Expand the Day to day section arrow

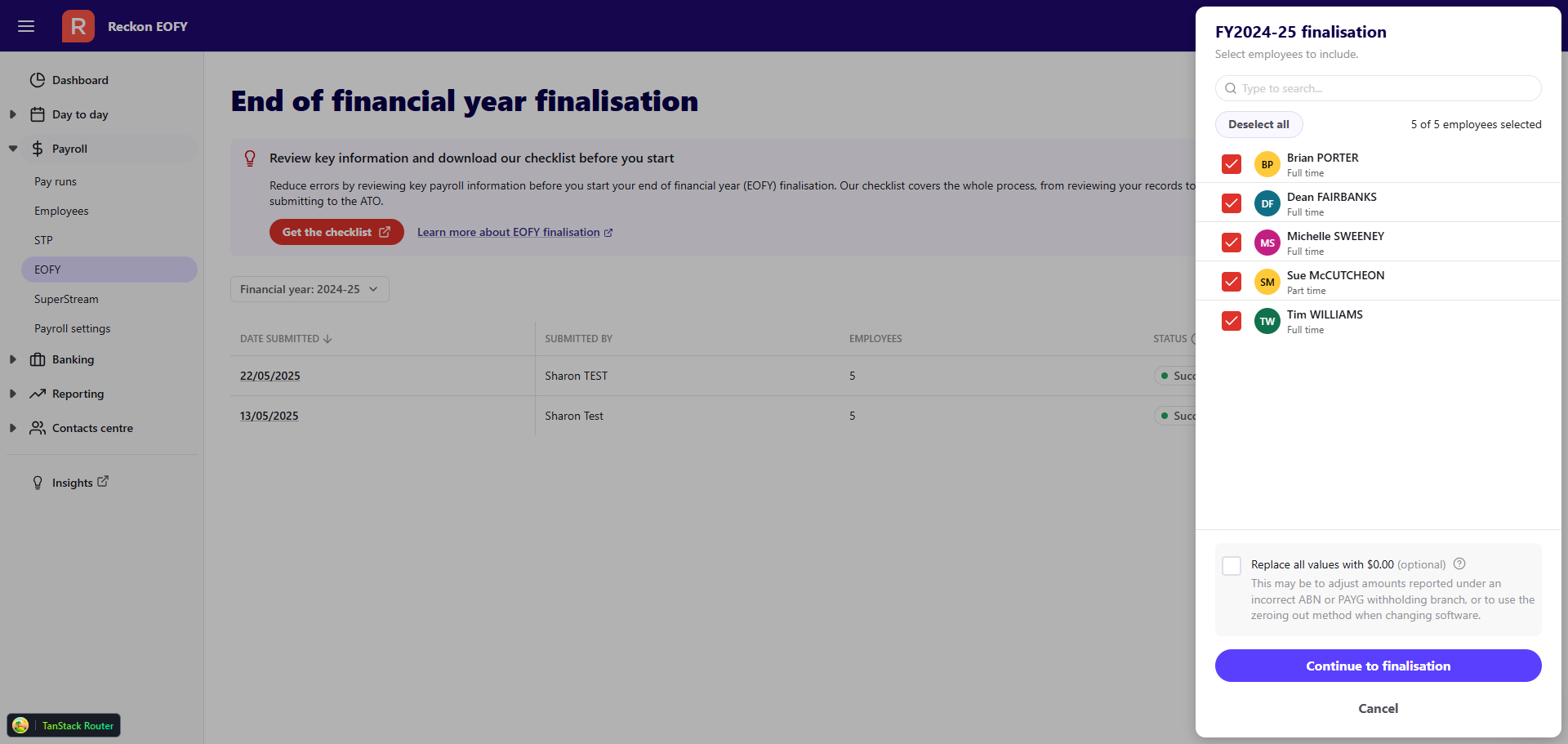[12, 114]
